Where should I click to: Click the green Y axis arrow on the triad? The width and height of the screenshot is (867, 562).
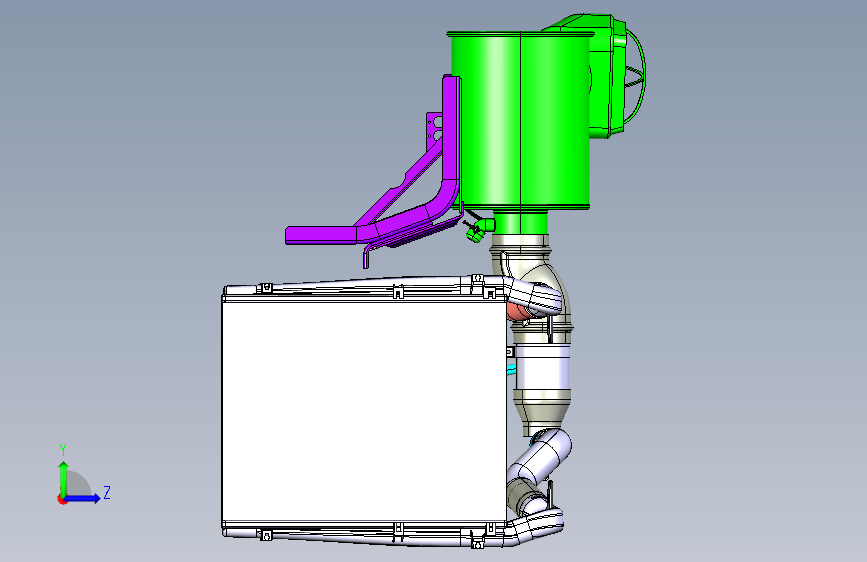pos(64,479)
